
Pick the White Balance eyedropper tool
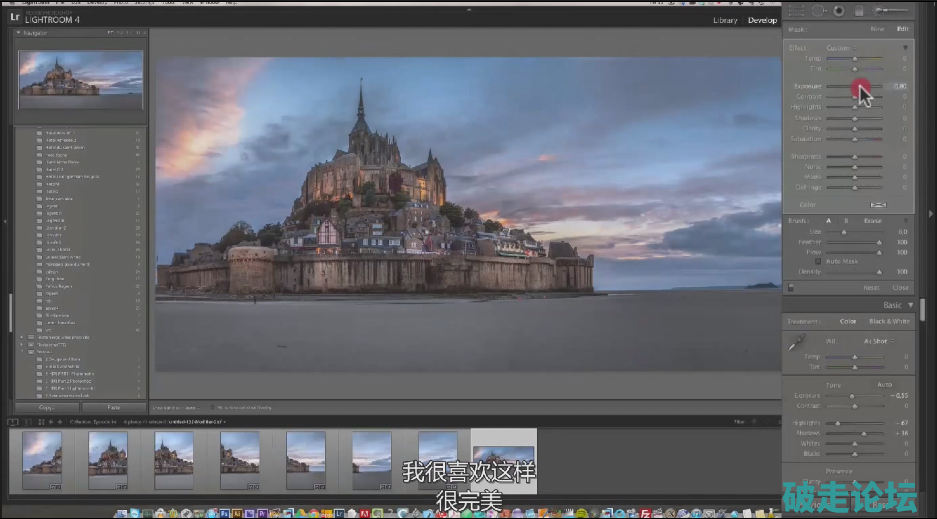797,344
